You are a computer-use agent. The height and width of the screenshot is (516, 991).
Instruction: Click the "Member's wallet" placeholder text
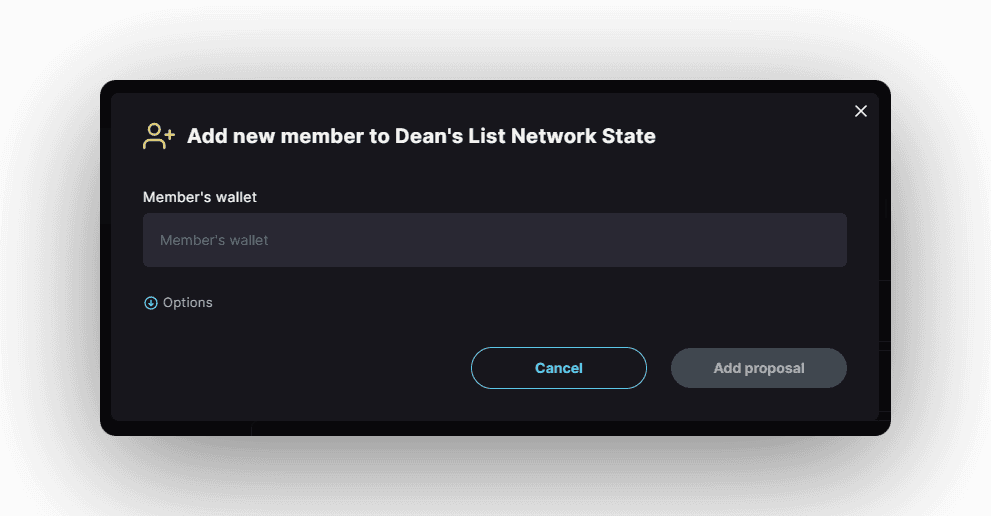point(214,240)
